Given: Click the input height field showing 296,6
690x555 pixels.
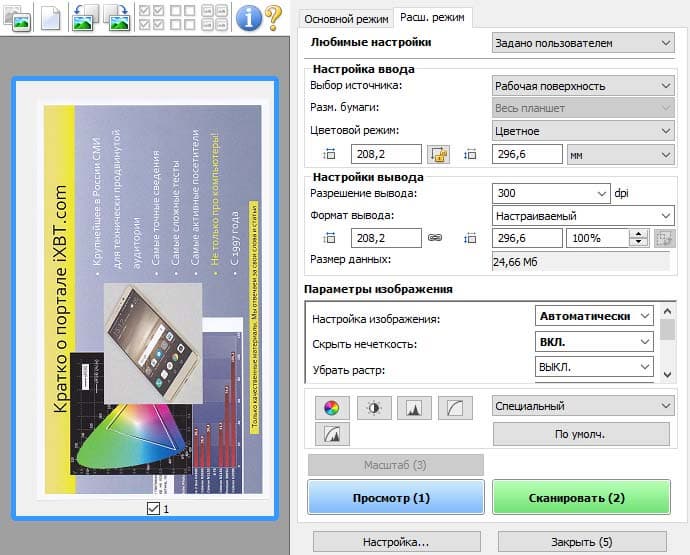Looking at the screenshot, I should point(527,154).
